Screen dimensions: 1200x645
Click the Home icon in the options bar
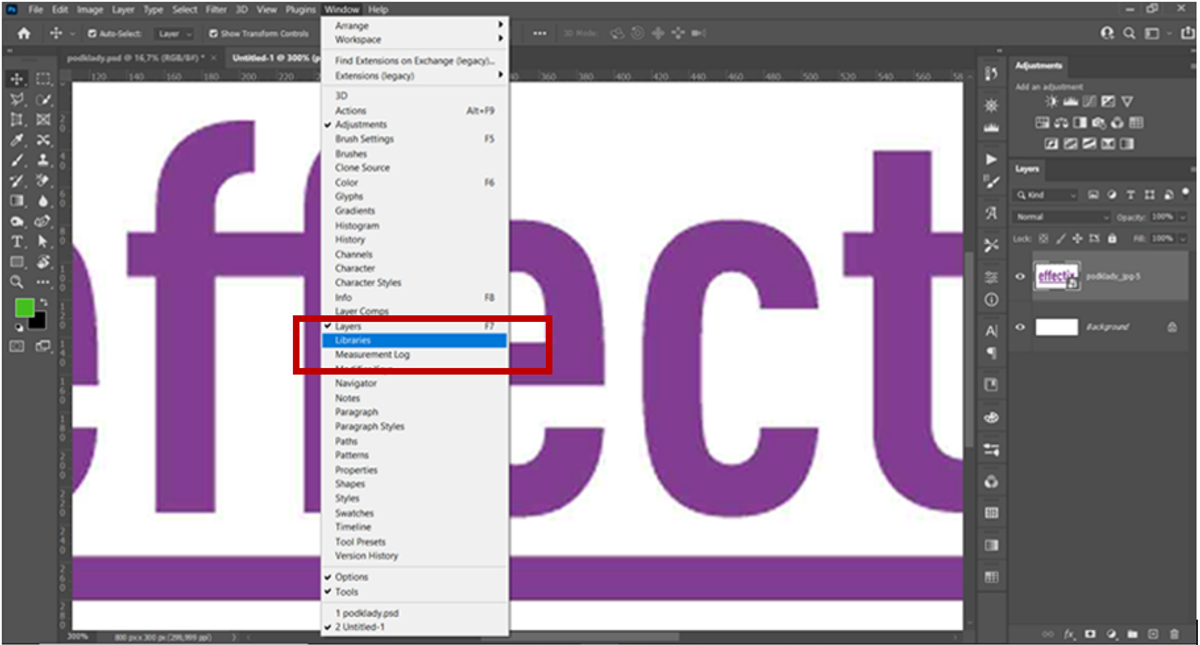pyautogui.click(x=24, y=33)
